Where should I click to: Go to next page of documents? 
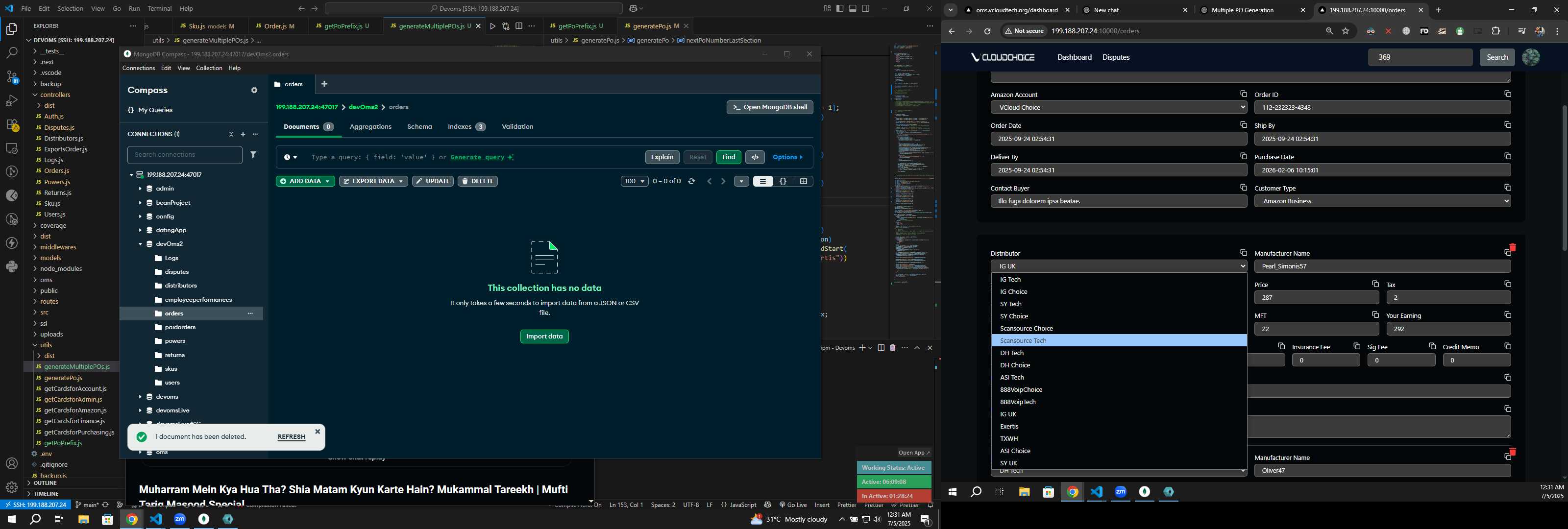723,181
